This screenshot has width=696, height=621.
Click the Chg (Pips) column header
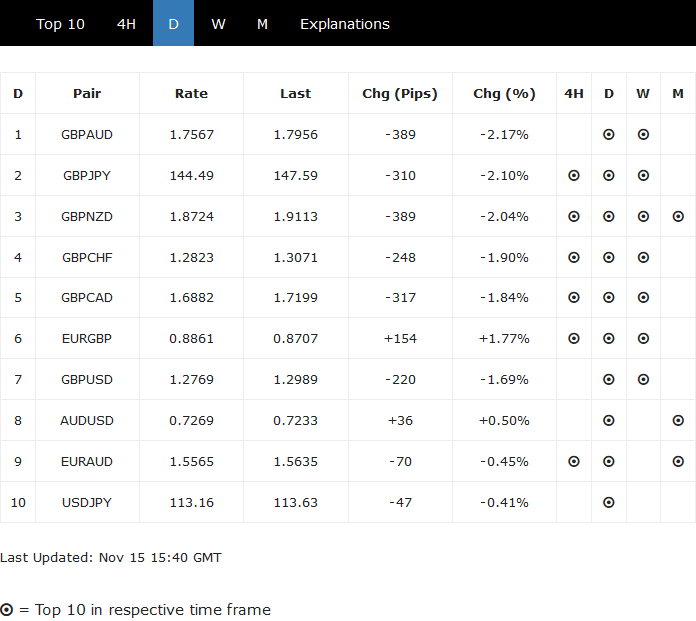point(400,93)
